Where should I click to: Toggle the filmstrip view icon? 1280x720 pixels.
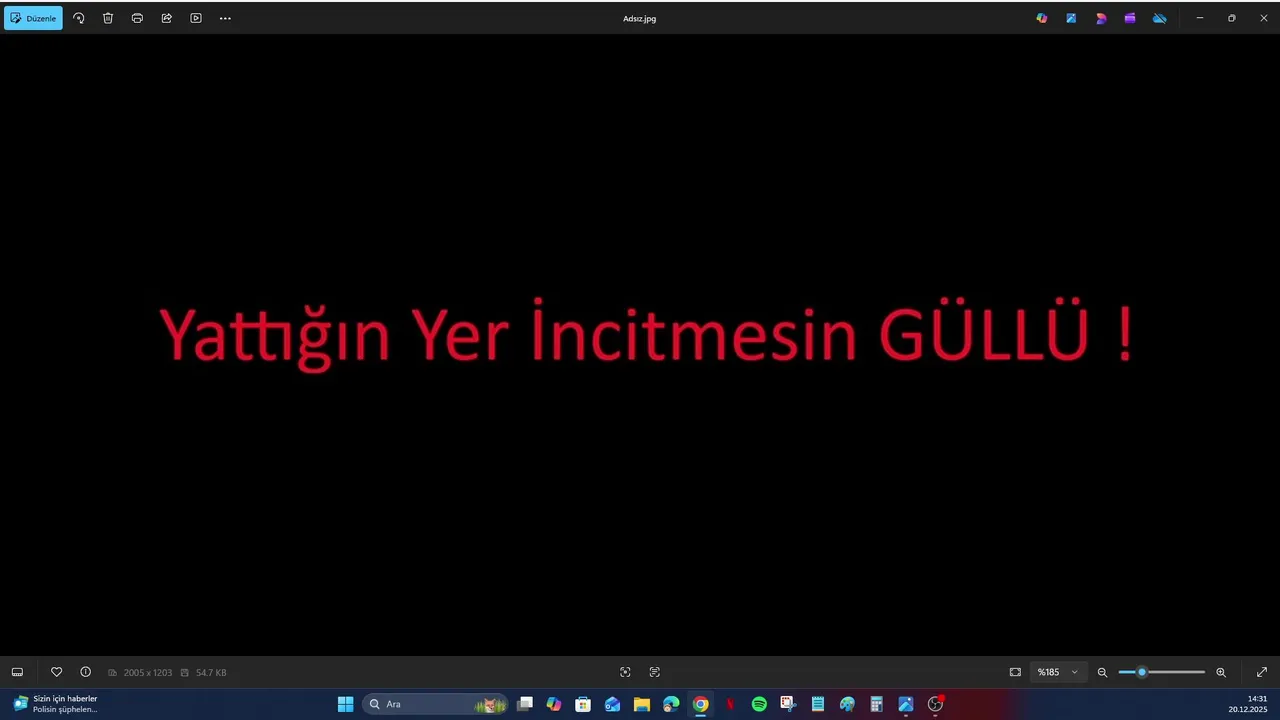tap(17, 672)
